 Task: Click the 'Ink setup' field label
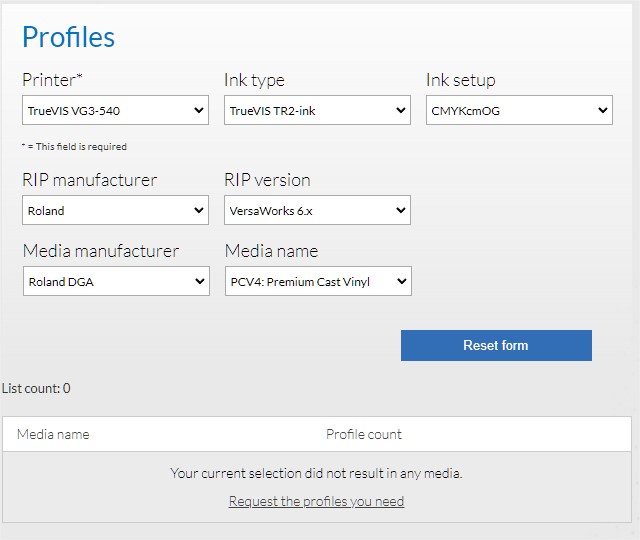click(x=461, y=80)
